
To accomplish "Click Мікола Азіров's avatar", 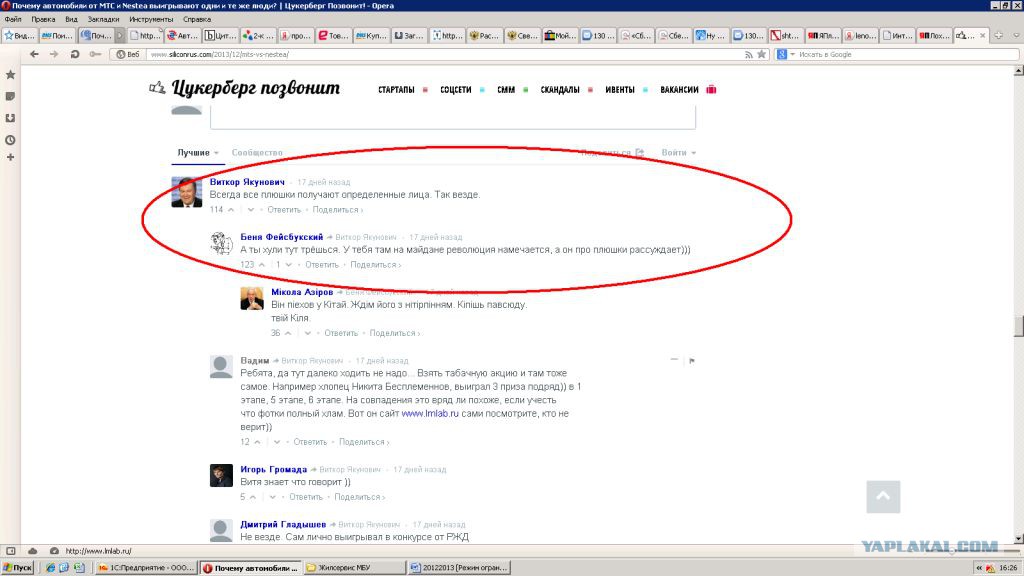I will [x=252, y=298].
